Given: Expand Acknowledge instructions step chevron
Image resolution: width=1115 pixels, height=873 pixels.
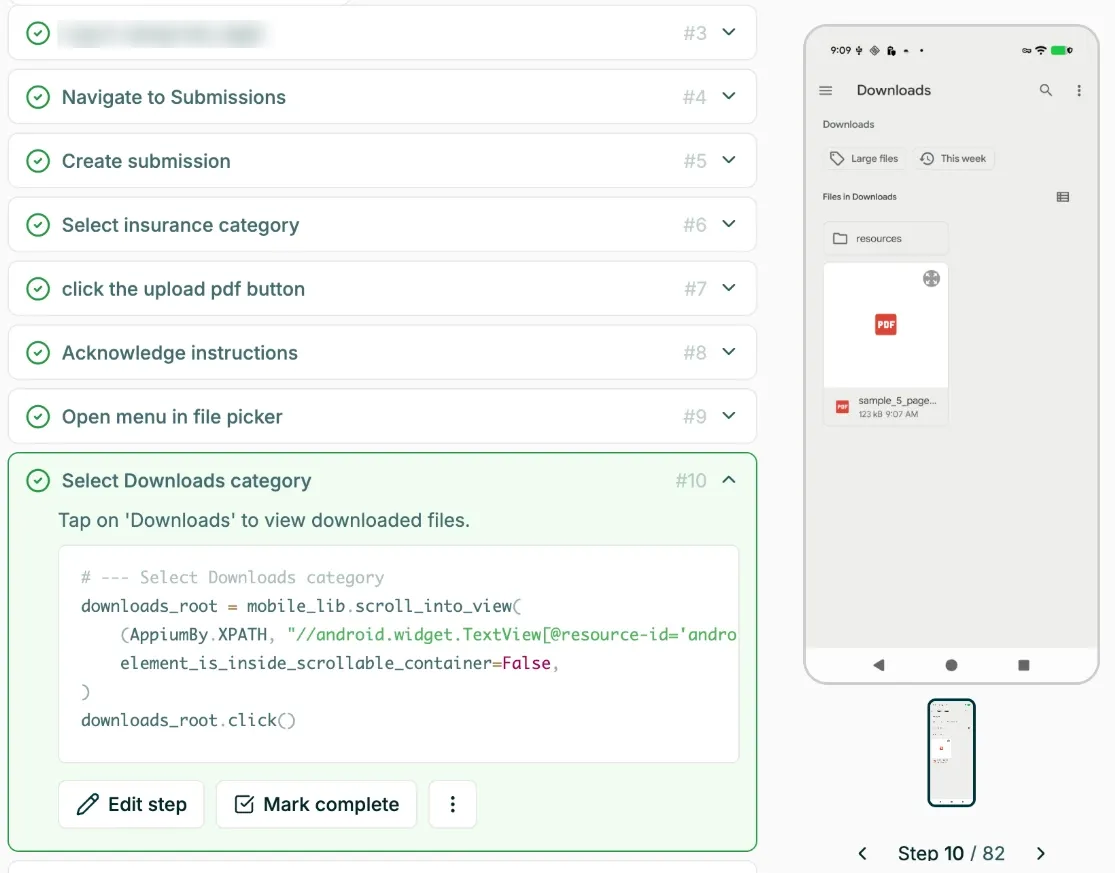Looking at the screenshot, I should click(x=729, y=352).
